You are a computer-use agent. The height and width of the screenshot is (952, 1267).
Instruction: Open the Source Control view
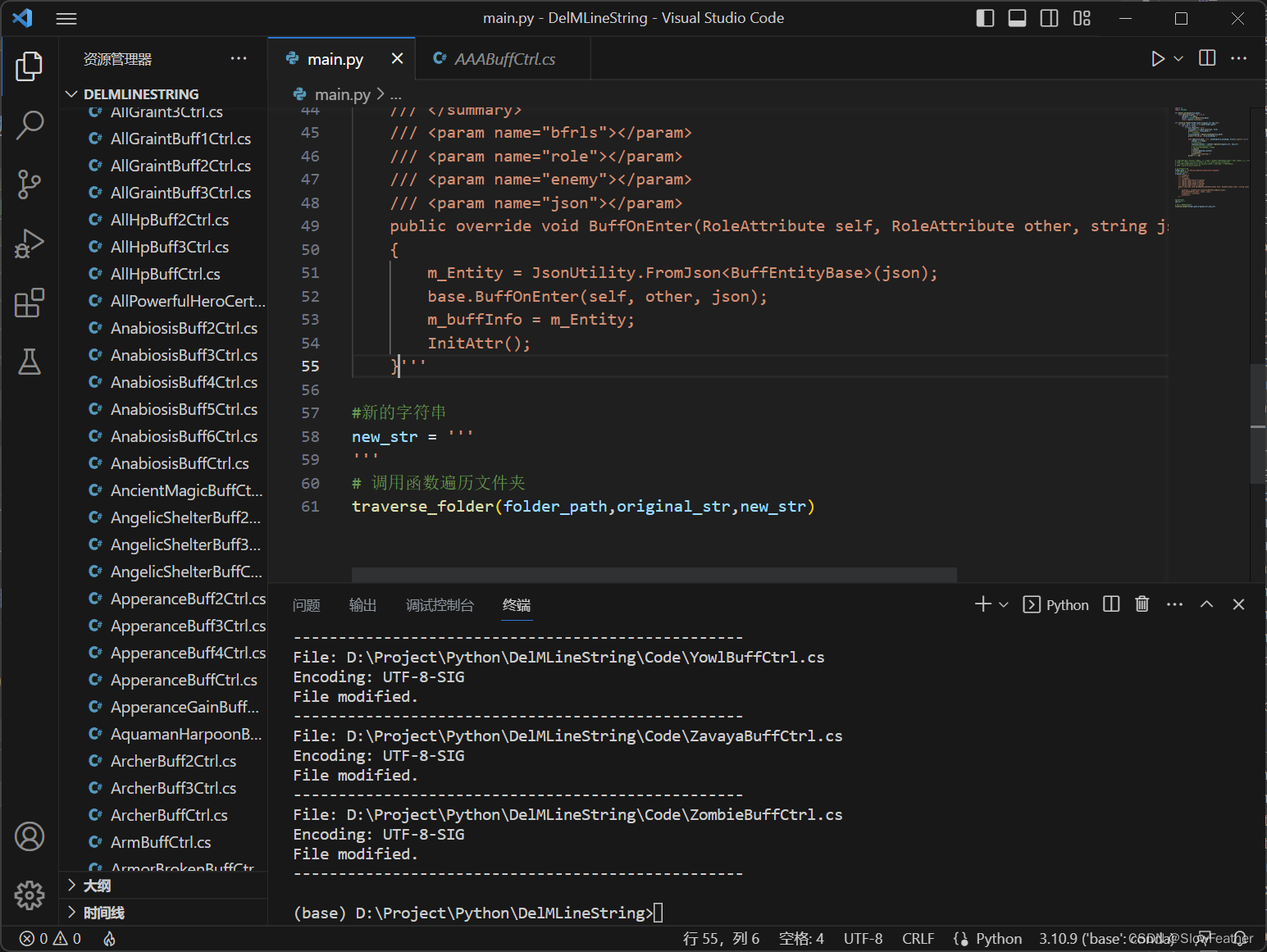click(x=30, y=184)
